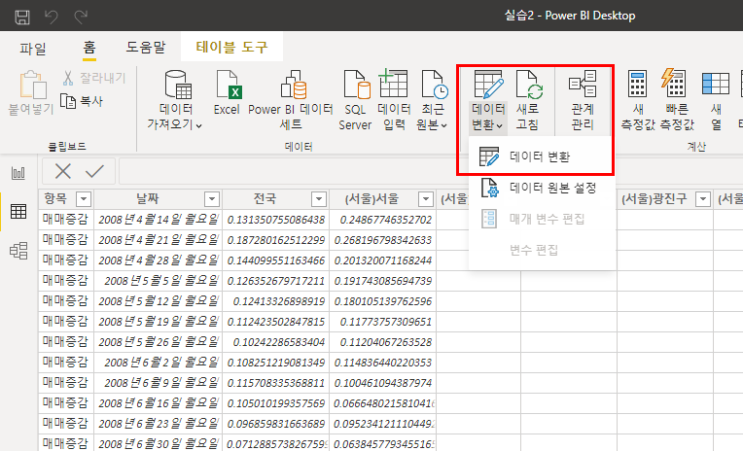Open 전국 column filter dropdown
This screenshot has width=743, height=451.
pyautogui.click(x=319, y=199)
